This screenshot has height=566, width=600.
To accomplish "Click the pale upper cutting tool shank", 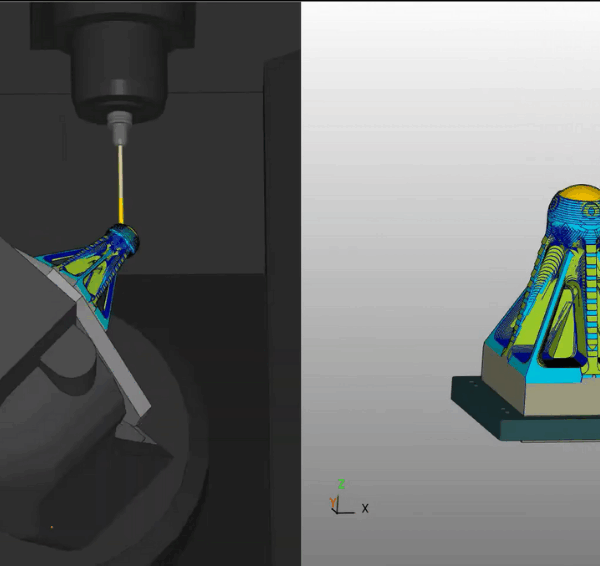I will (x=120, y=170).
